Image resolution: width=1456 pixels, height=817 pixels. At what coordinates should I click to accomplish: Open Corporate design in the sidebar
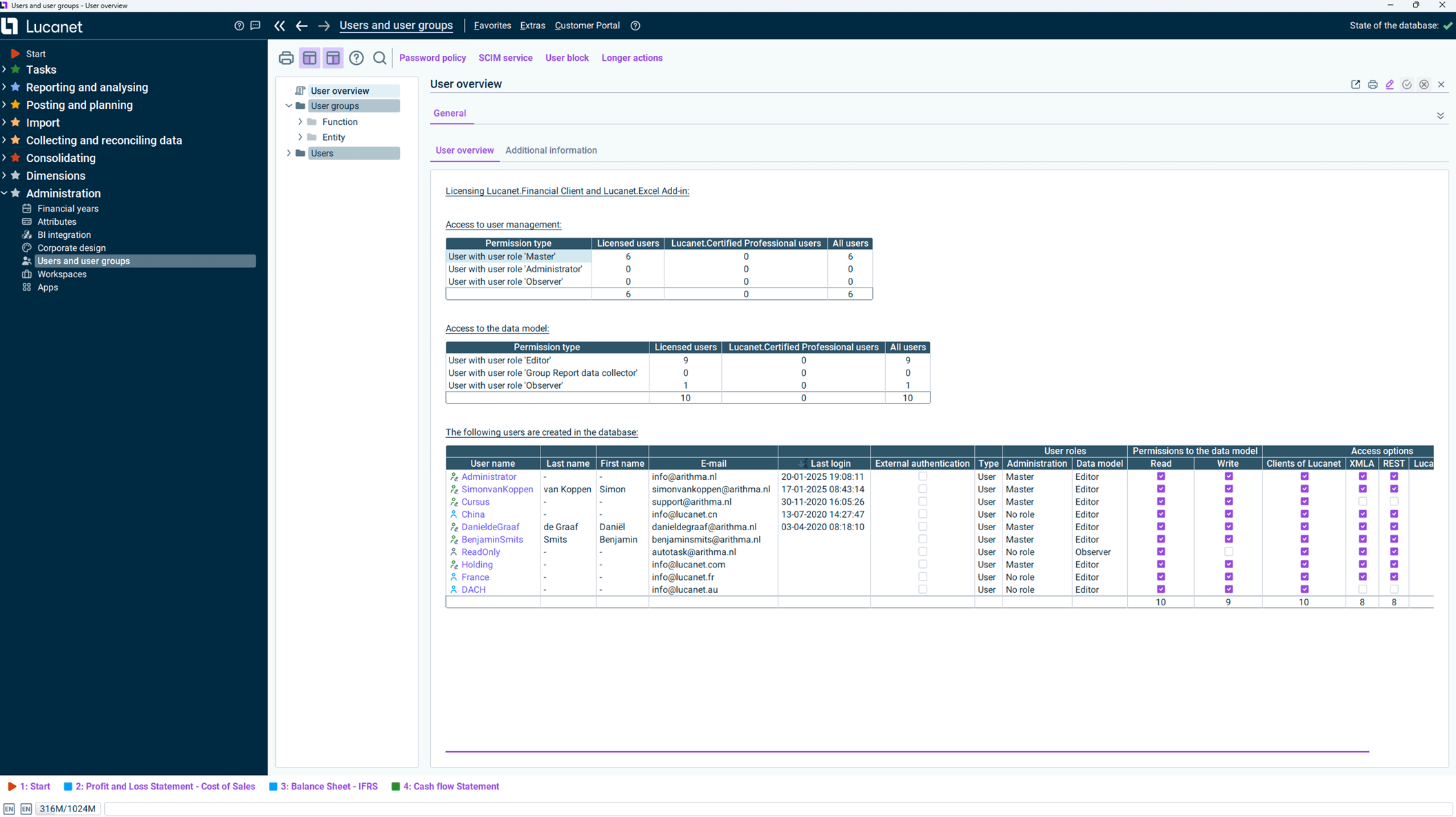(72, 248)
